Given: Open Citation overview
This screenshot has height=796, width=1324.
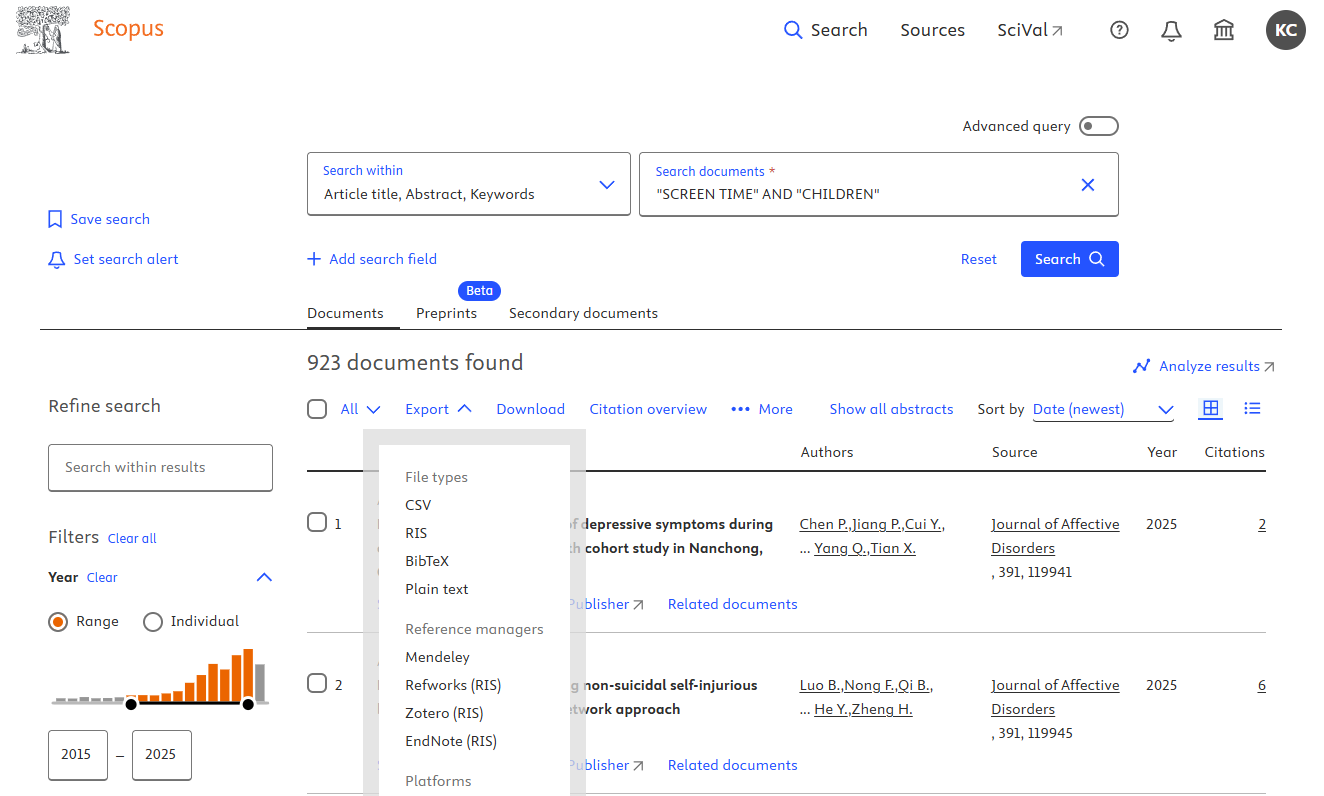Looking at the screenshot, I should click(x=648, y=409).
